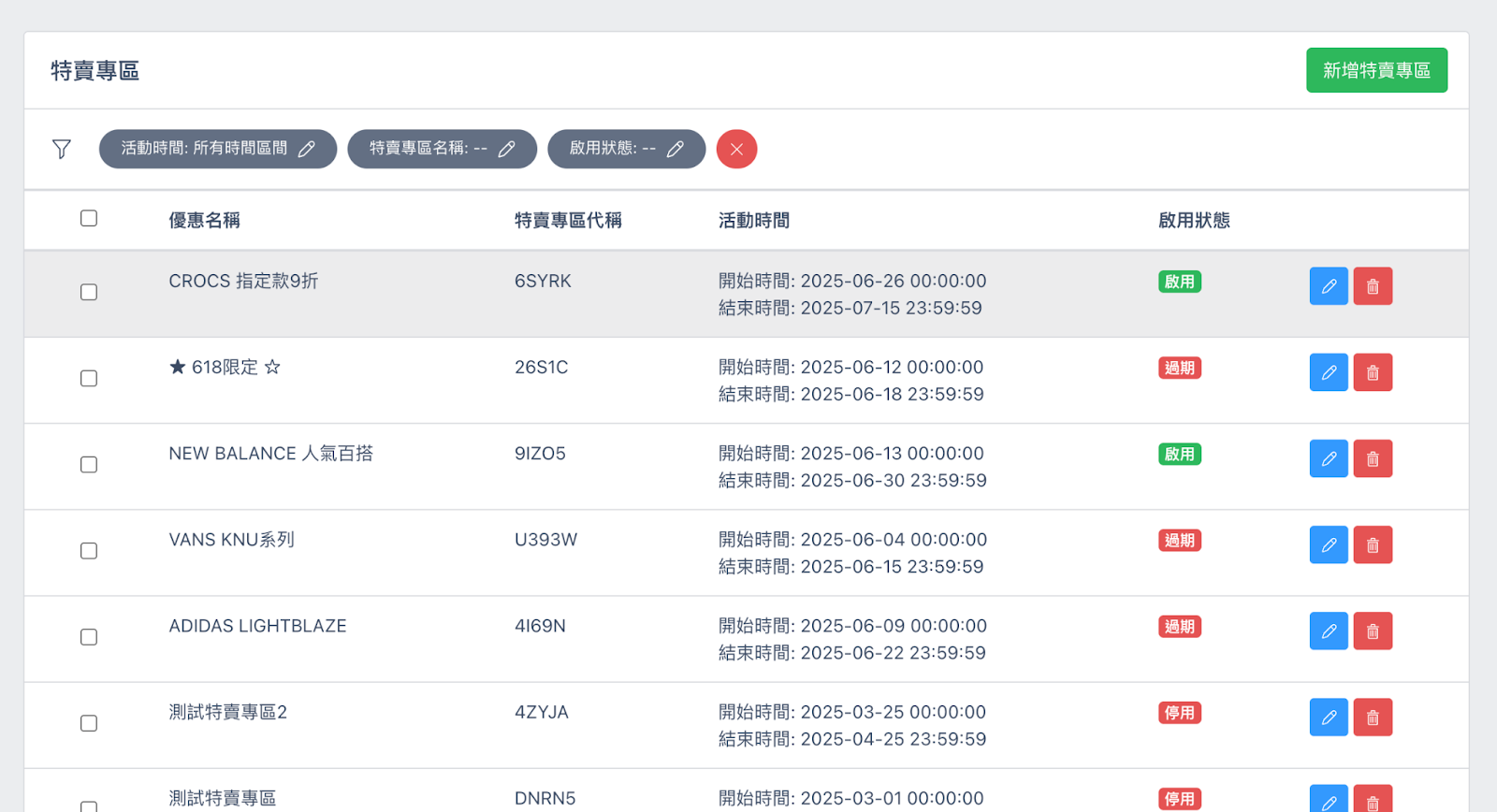Click the 過期 badge on ADIDAS LIGHTBLAZE row
1497x812 pixels.
[x=1180, y=626]
